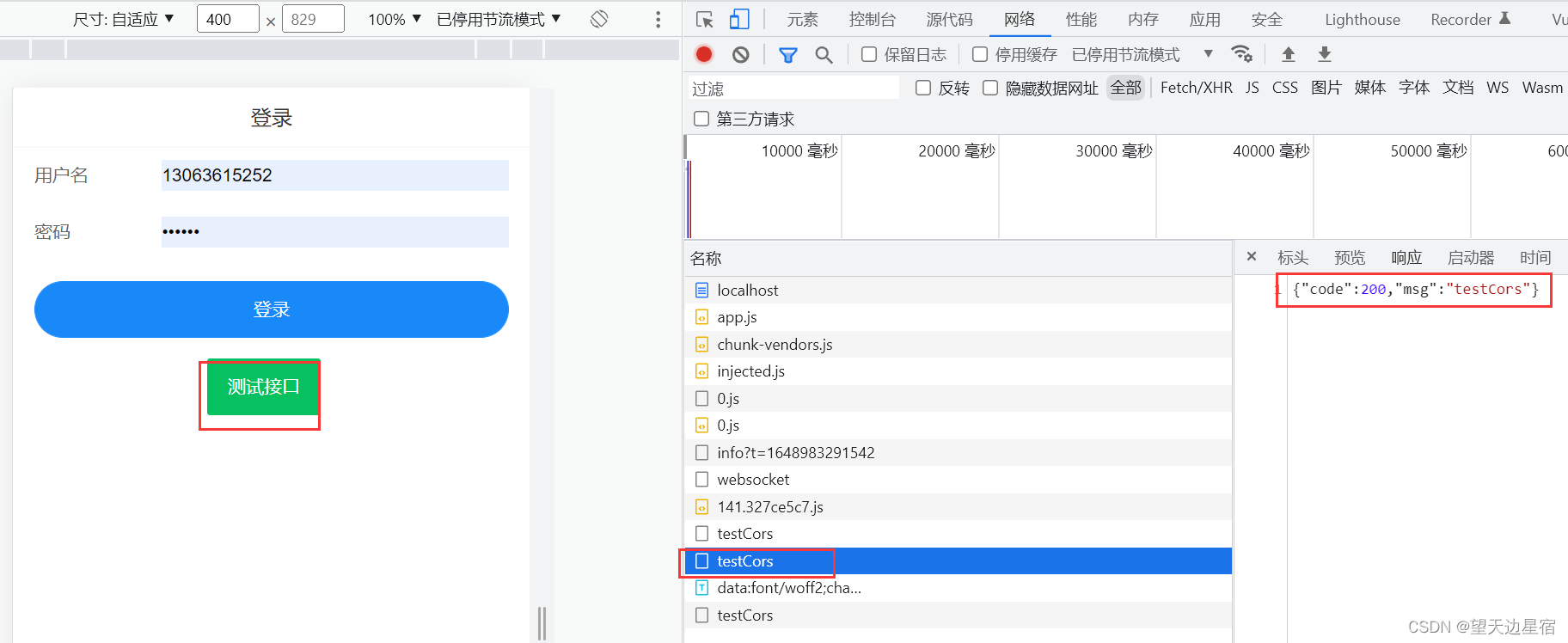
Task: Filter requests by WS
Action: point(1498,88)
